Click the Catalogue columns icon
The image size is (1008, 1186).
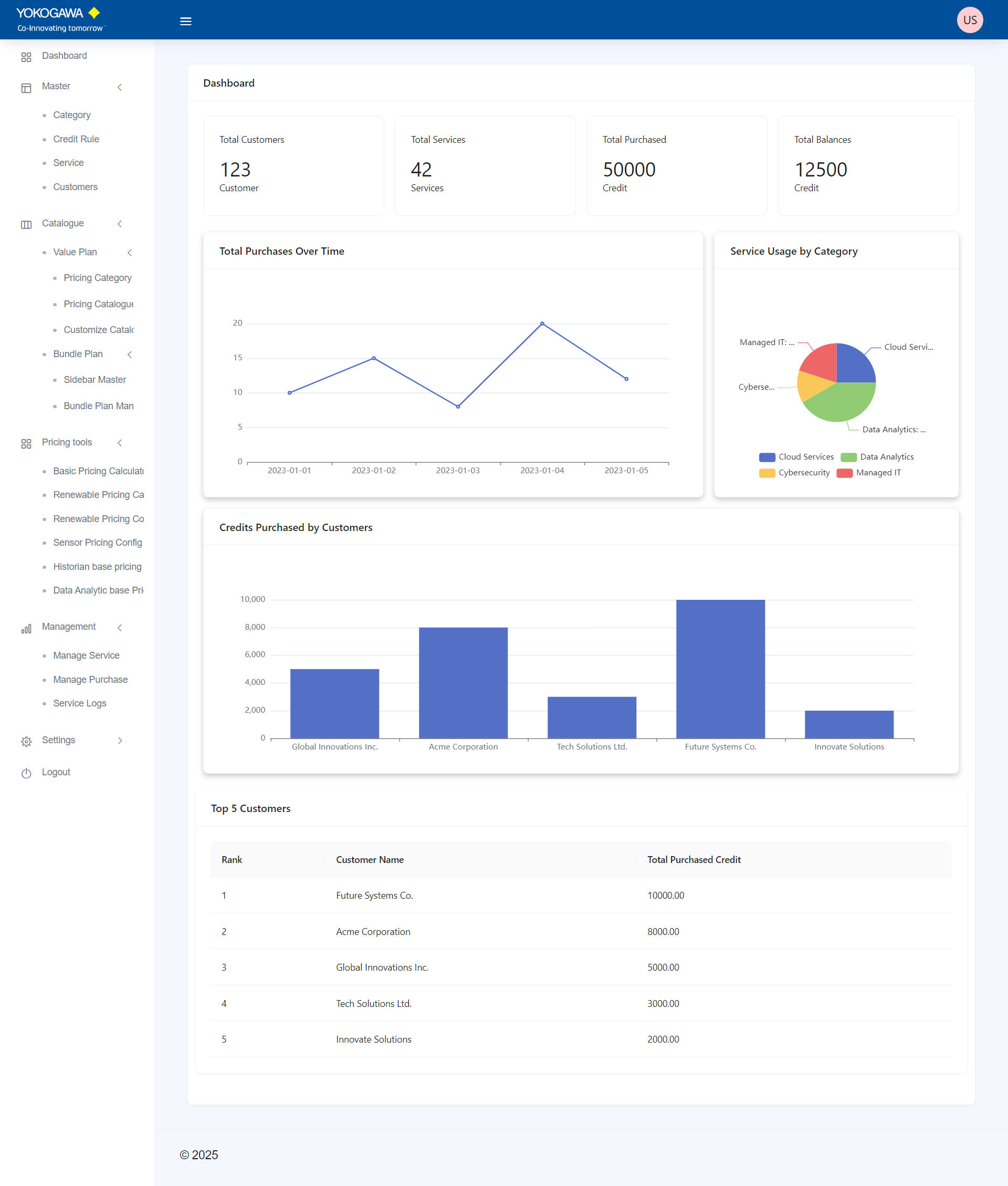coord(26,224)
